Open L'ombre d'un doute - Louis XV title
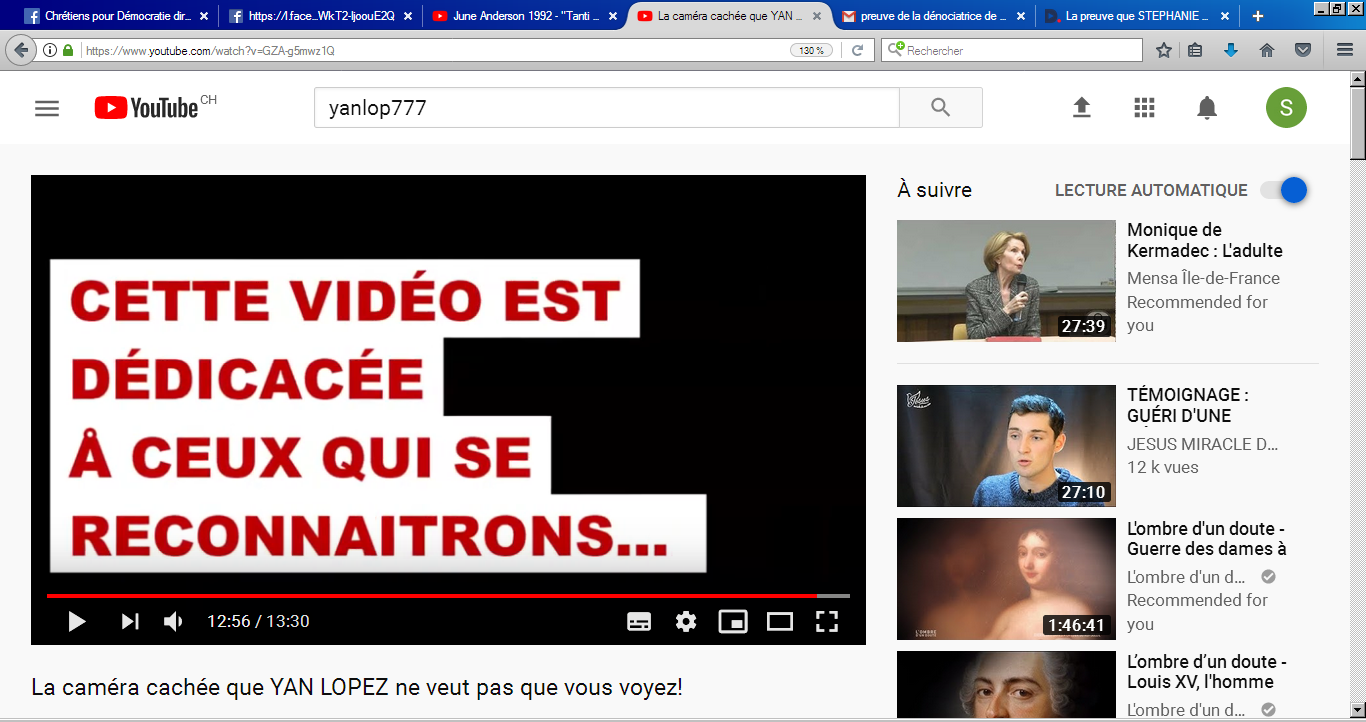 (1207, 671)
